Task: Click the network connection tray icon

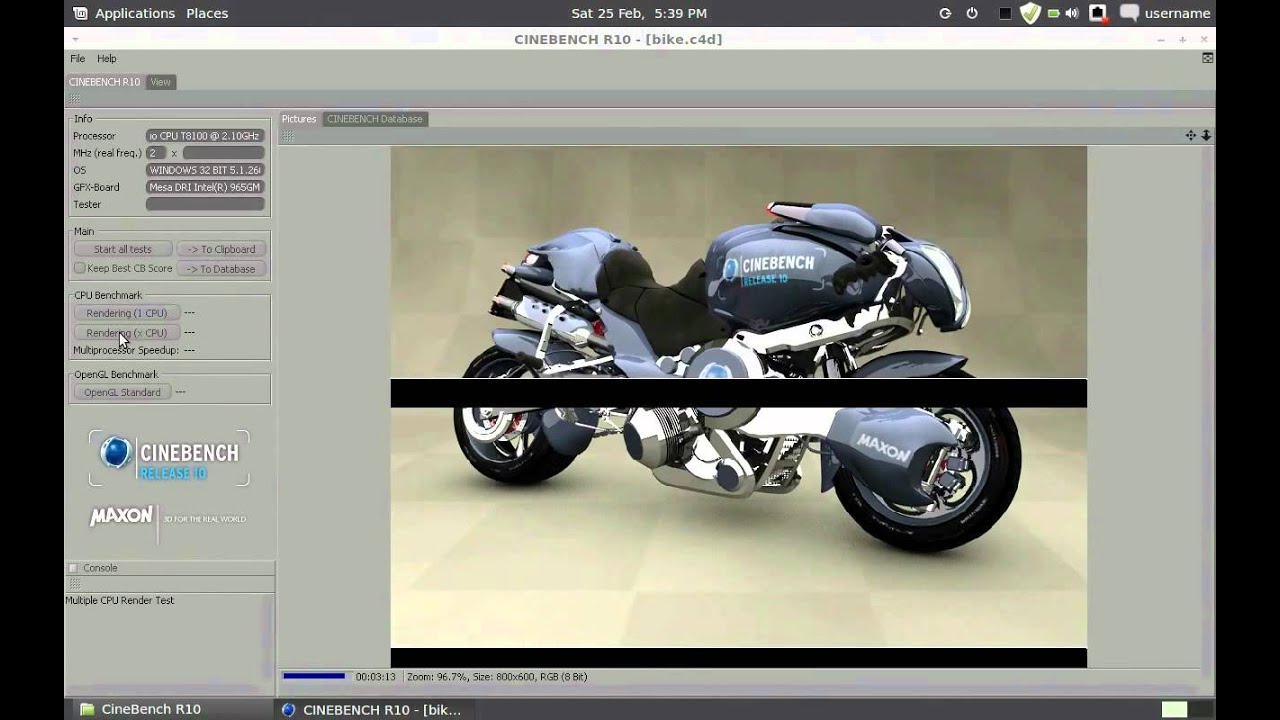Action: (1097, 13)
